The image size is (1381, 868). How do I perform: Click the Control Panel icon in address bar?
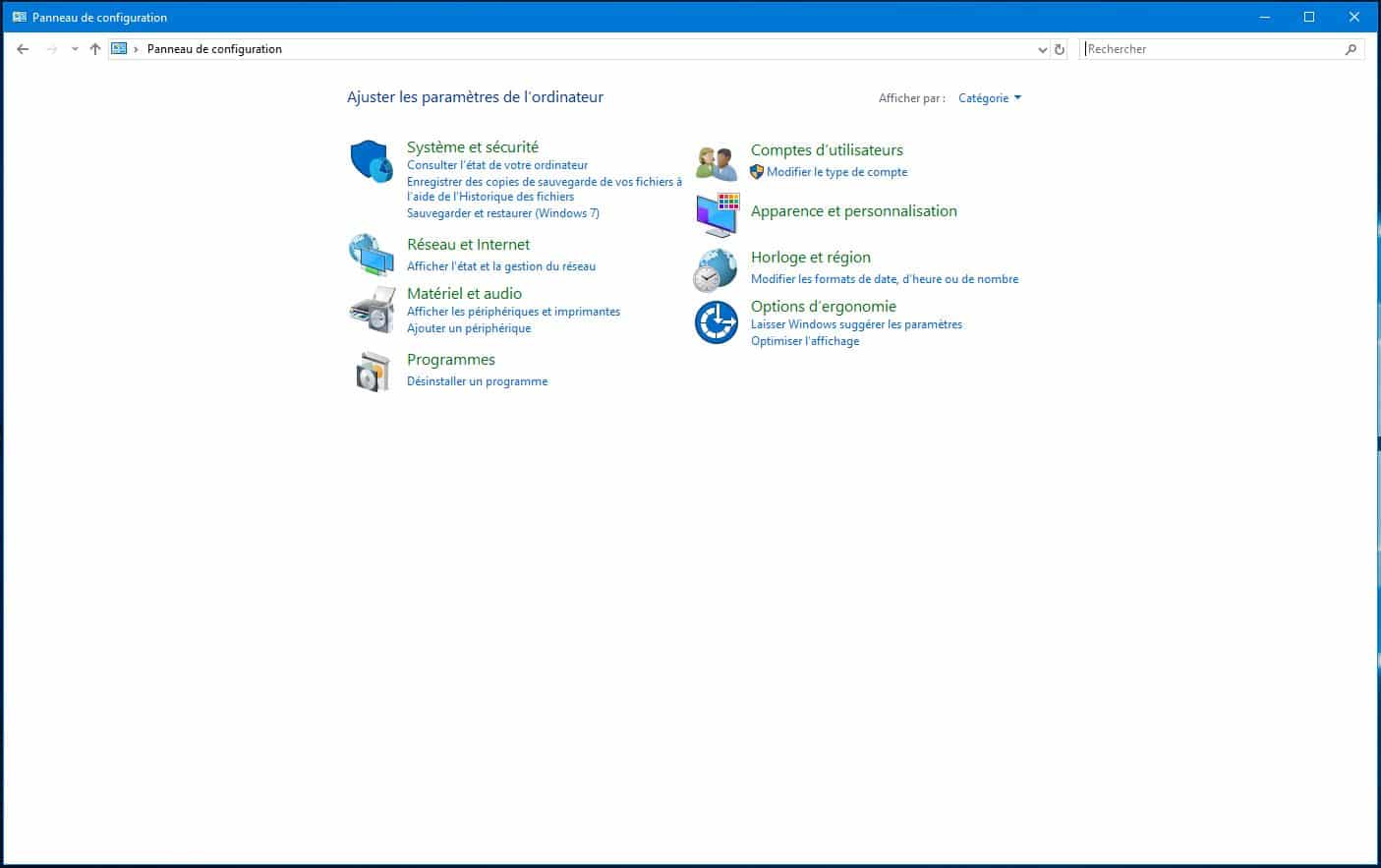[x=119, y=48]
